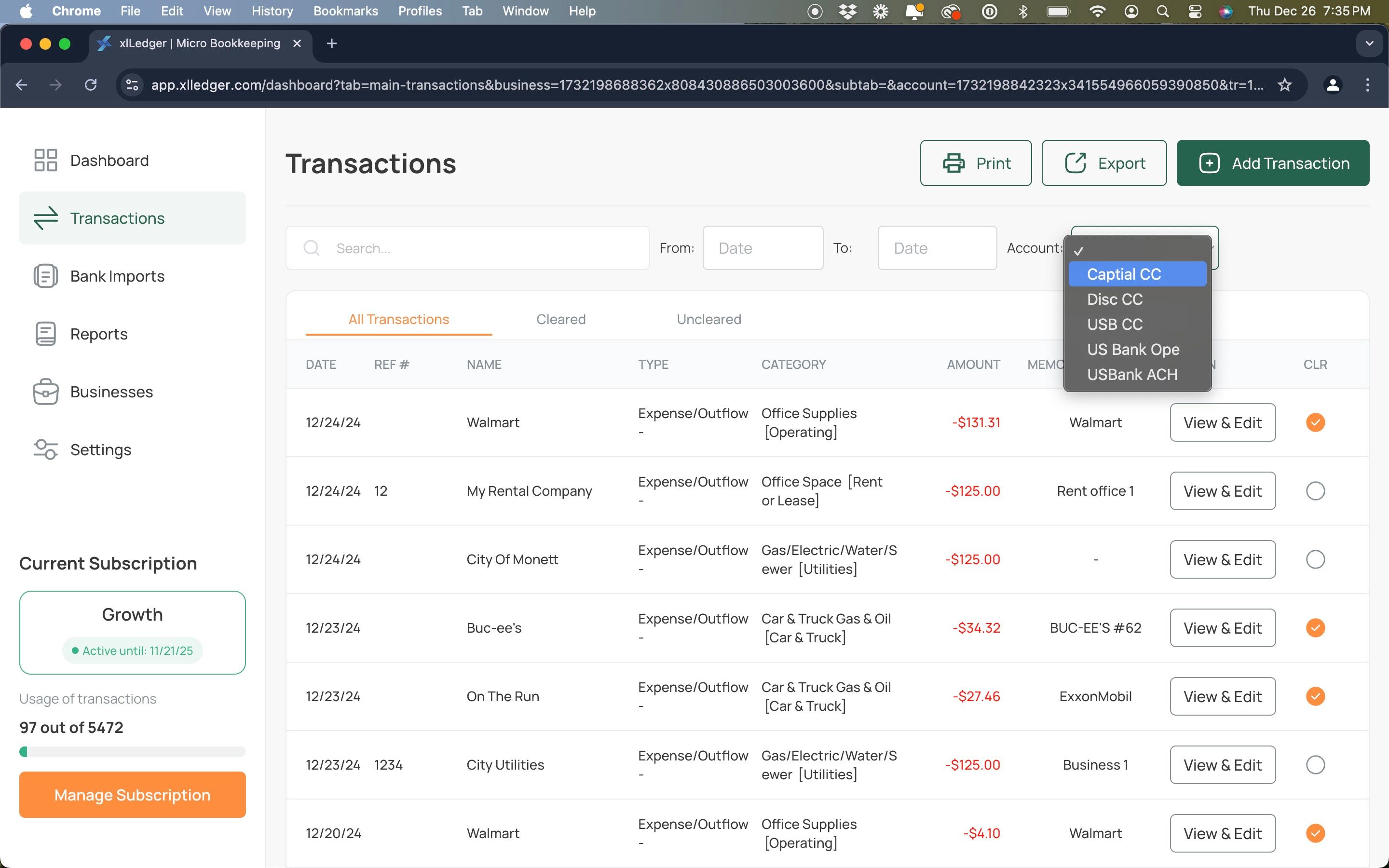Unclear the Walmart -$131.31 transaction
This screenshot has width=1389, height=868.
pyautogui.click(x=1315, y=422)
